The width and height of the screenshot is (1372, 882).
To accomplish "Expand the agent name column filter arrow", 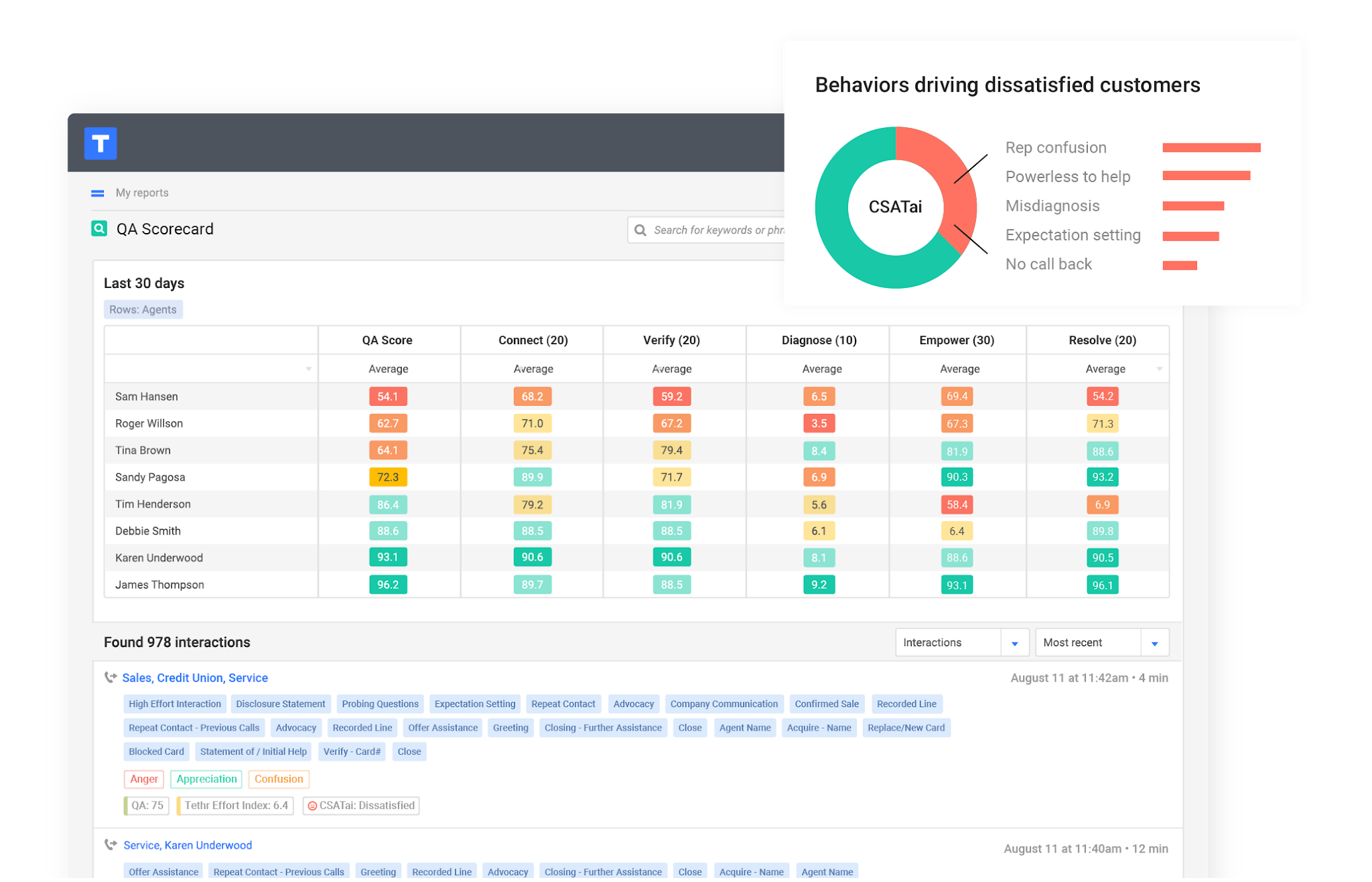I will click(x=309, y=370).
